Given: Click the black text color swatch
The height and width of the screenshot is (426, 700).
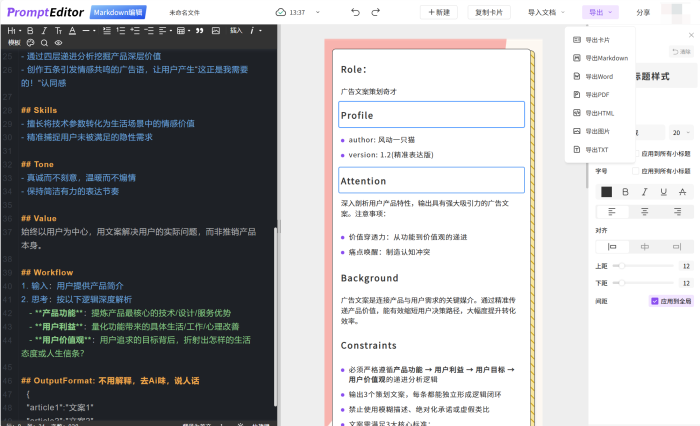Looking at the screenshot, I should 606,192.
